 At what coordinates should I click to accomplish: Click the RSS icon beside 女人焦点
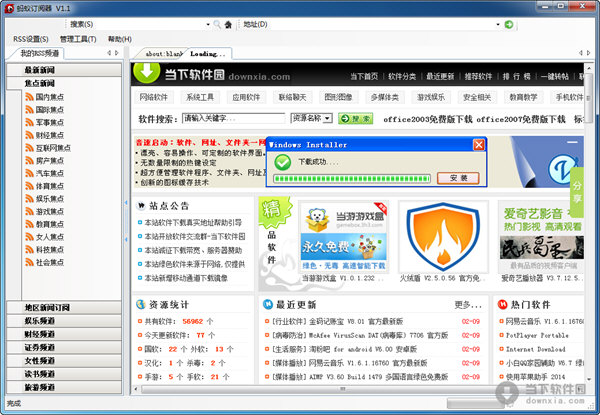click(29, 237)
